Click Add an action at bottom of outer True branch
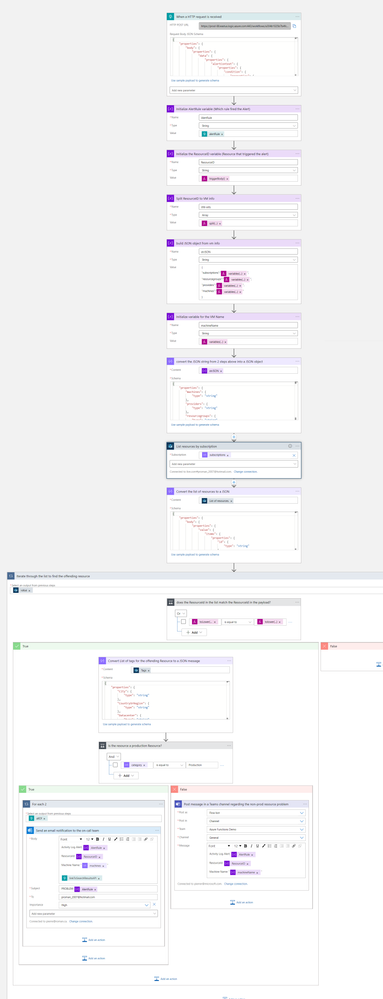 (x=165, y=979)
